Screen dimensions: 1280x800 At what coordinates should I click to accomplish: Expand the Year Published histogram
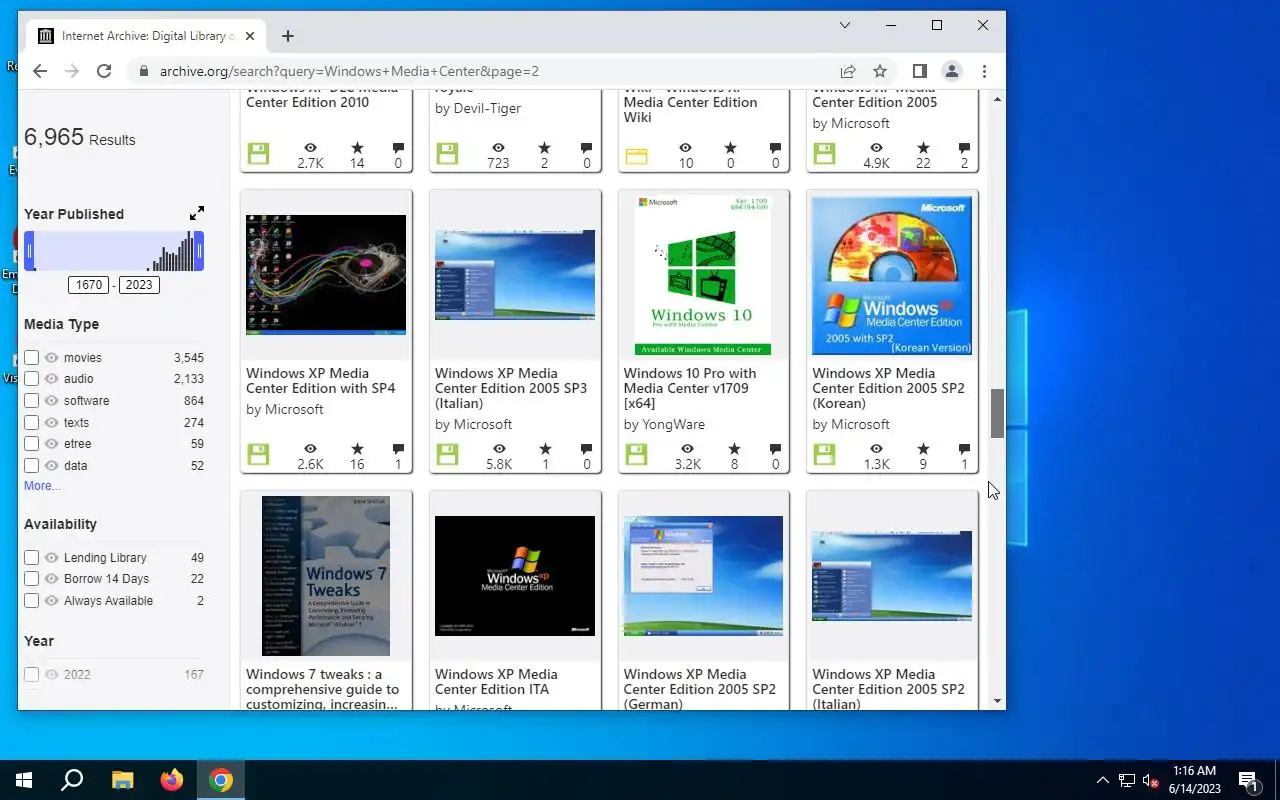click(197, 213)
